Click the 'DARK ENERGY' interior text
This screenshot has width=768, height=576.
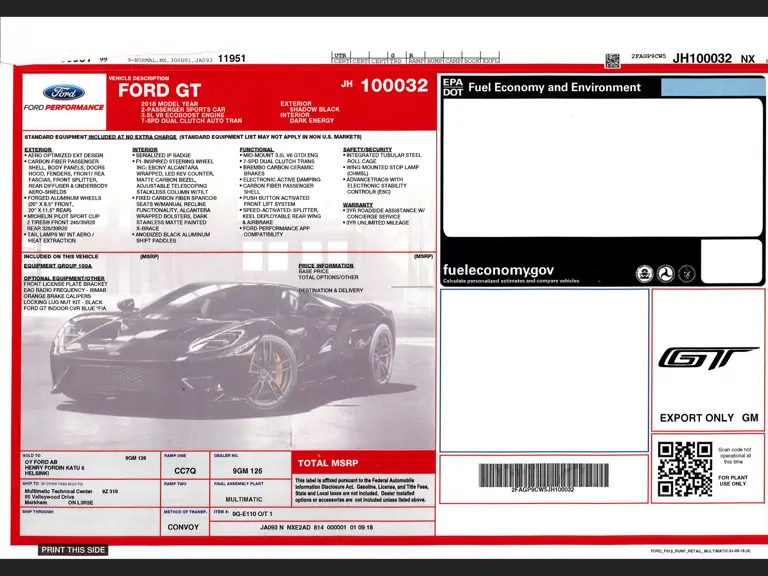(x=312, y=120)
